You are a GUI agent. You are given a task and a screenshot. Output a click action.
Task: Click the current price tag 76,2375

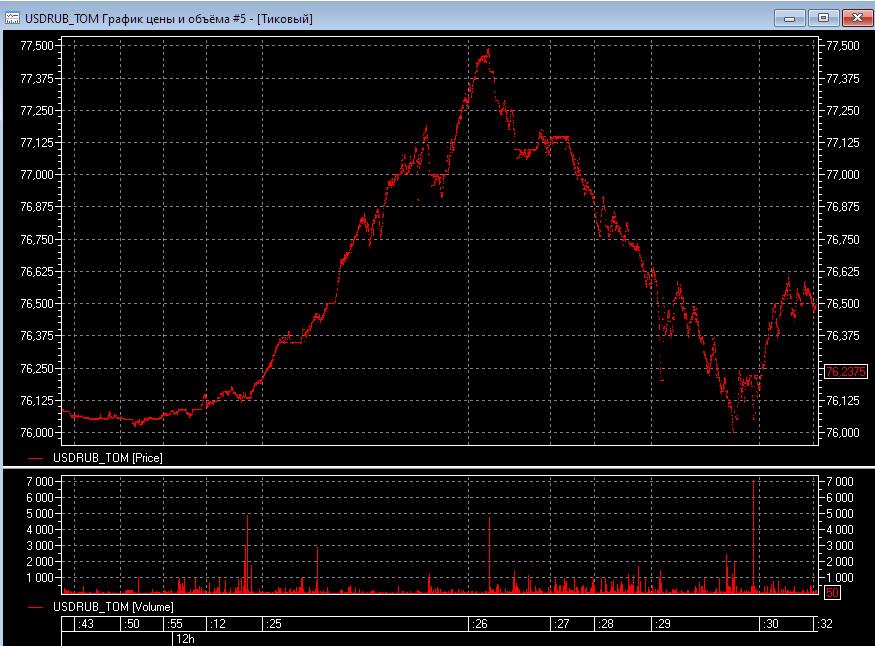click(844, 372)
